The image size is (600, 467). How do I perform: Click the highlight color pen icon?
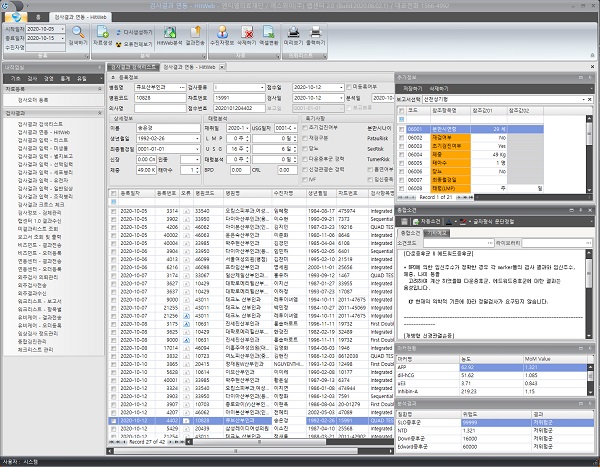point(463,221)
